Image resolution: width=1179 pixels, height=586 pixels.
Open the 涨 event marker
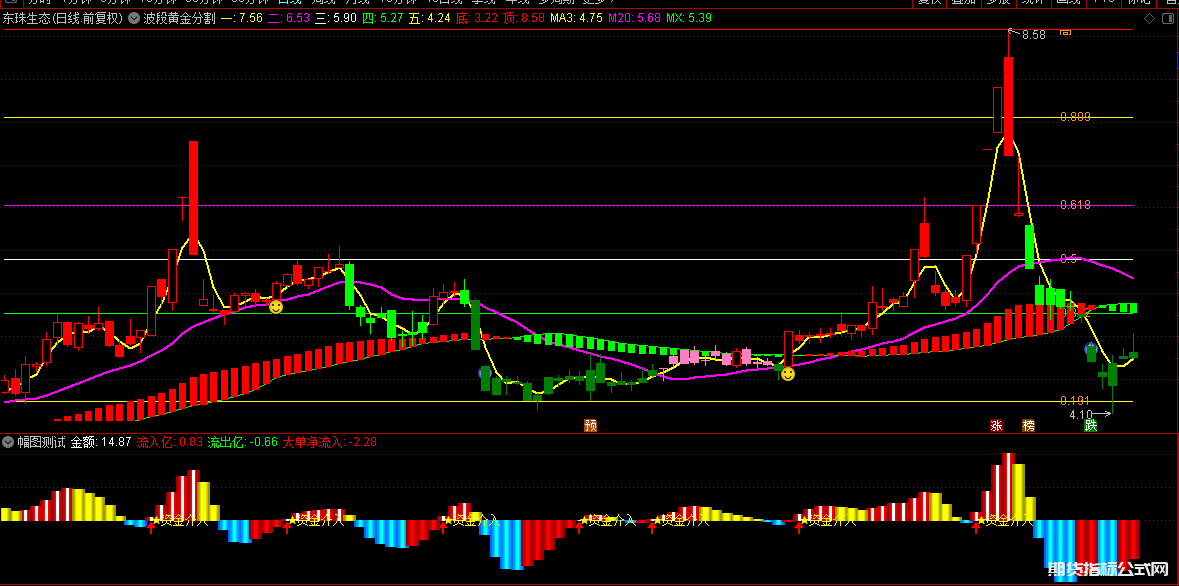(x=996, y=426)
